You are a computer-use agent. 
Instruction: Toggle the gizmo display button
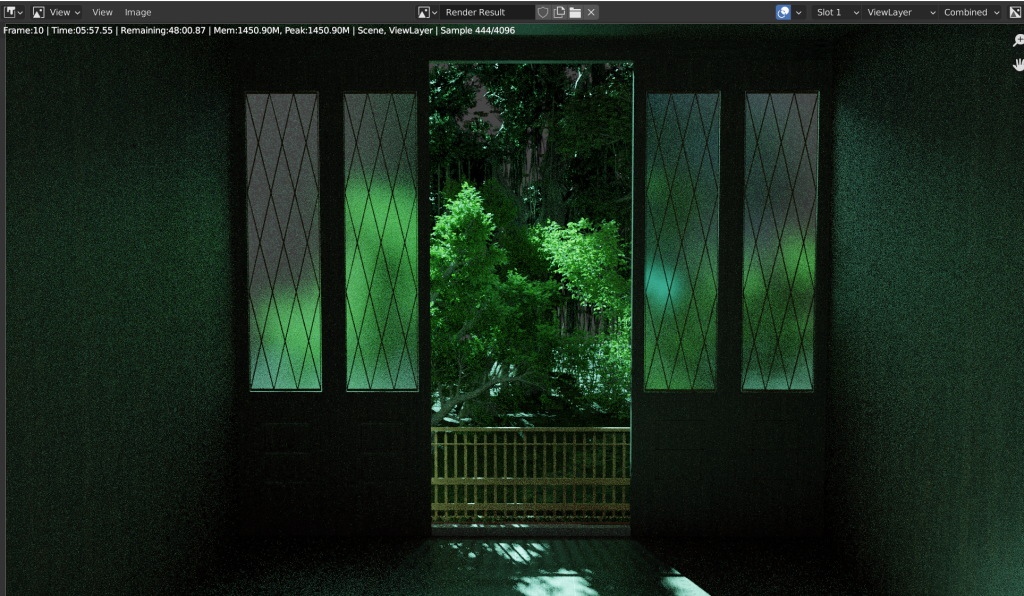tap(783, 12)
